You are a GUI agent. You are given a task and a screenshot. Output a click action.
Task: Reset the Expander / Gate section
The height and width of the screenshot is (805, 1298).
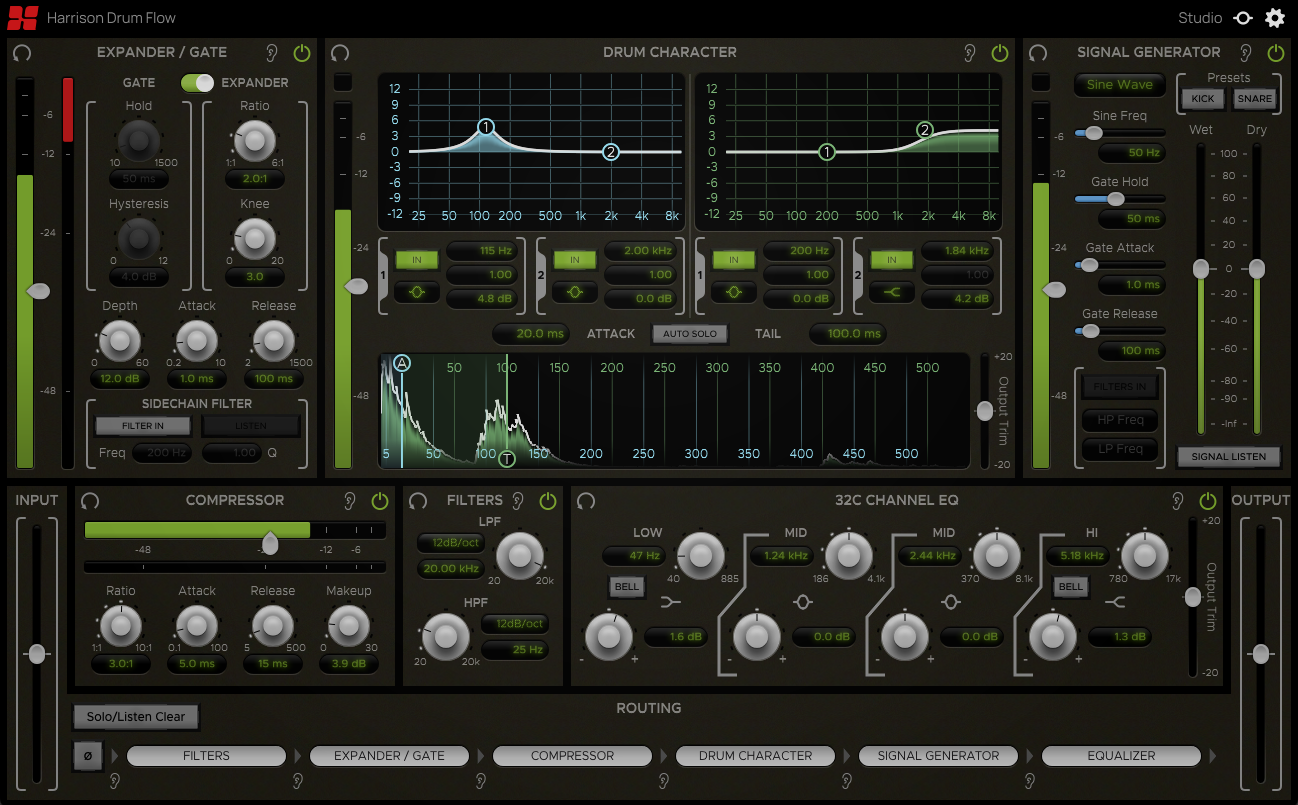click(x=21, y=53)
